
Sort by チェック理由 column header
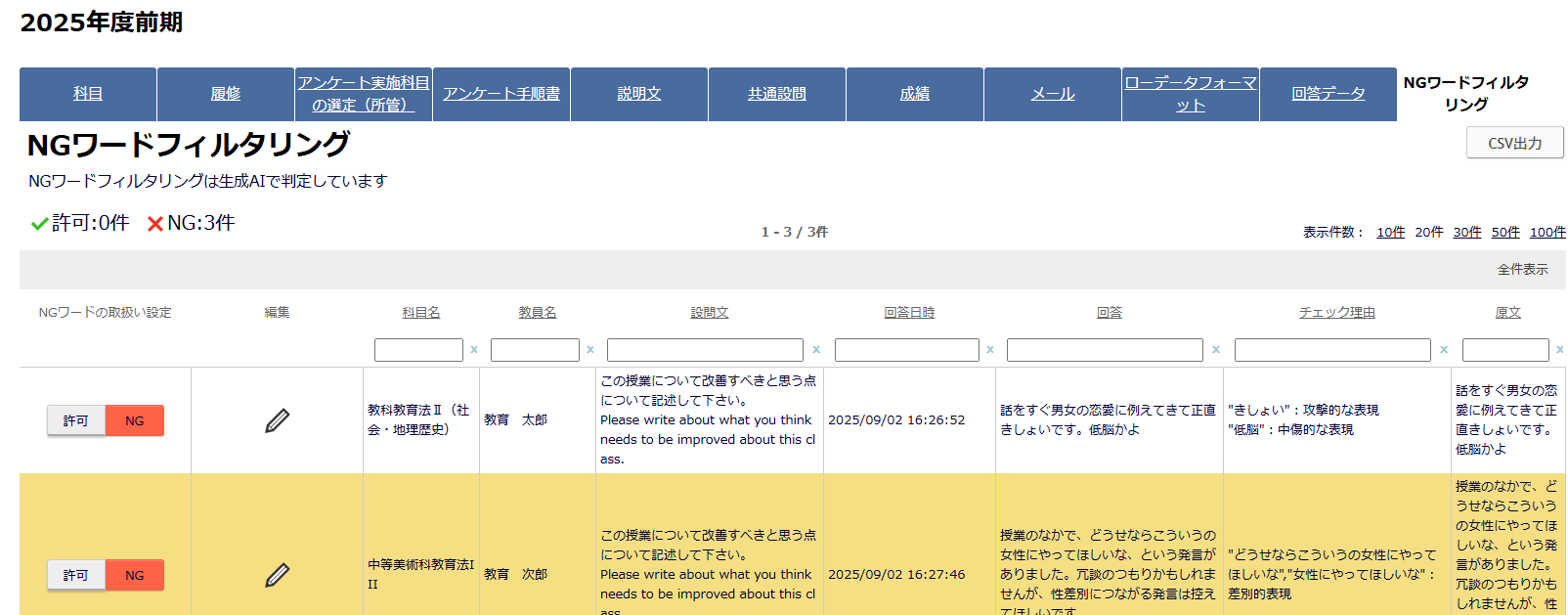(x=1337, y=313)
